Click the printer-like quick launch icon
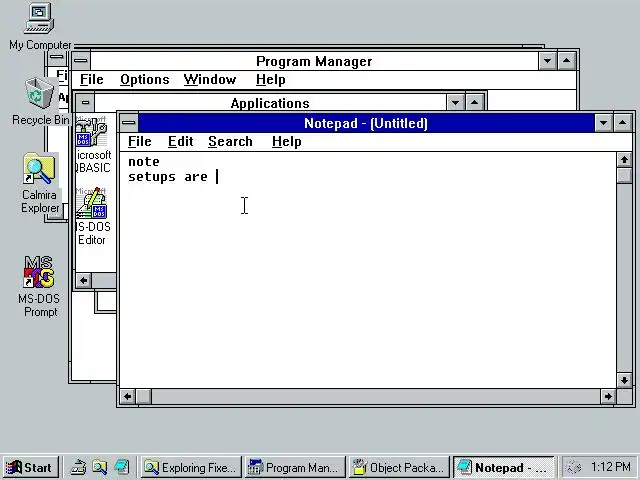The height and width of the screenshot is (480, 640). point(78,467)
